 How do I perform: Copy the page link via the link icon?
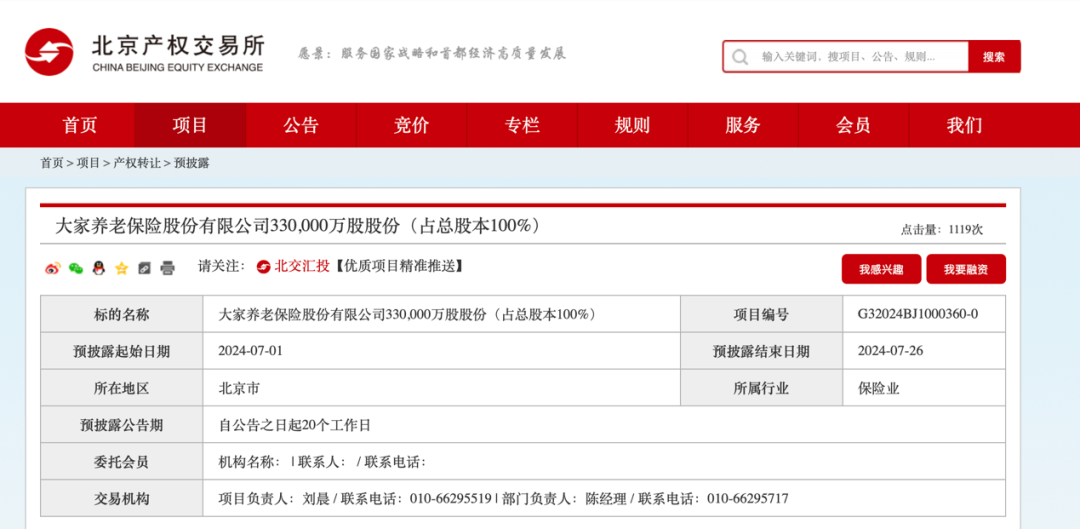pos(145,269)
